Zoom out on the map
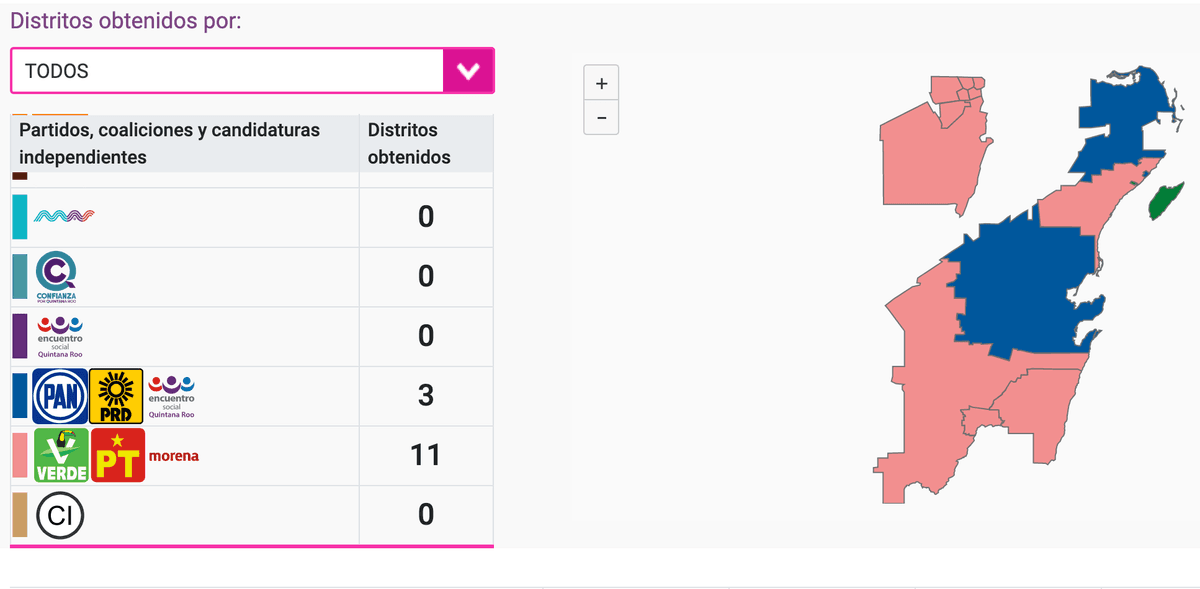This screenshot has height=589, width=1200. click(x=601, y=117)
